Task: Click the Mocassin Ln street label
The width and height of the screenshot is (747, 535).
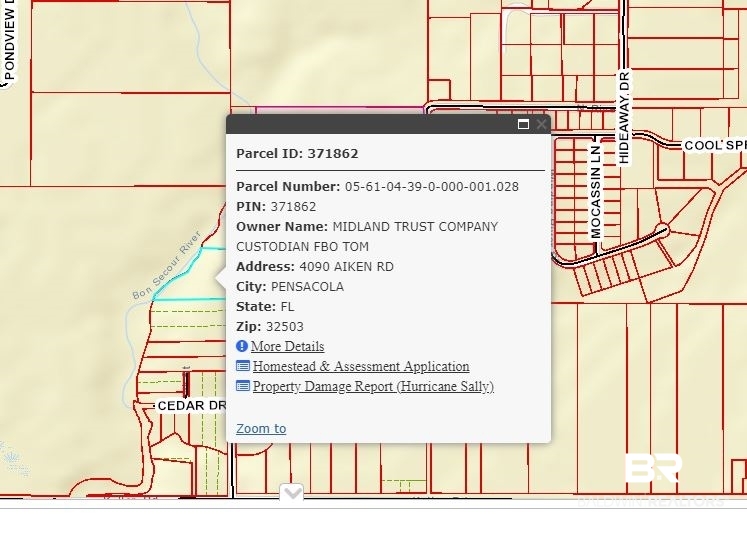Action: pos(596,192)
